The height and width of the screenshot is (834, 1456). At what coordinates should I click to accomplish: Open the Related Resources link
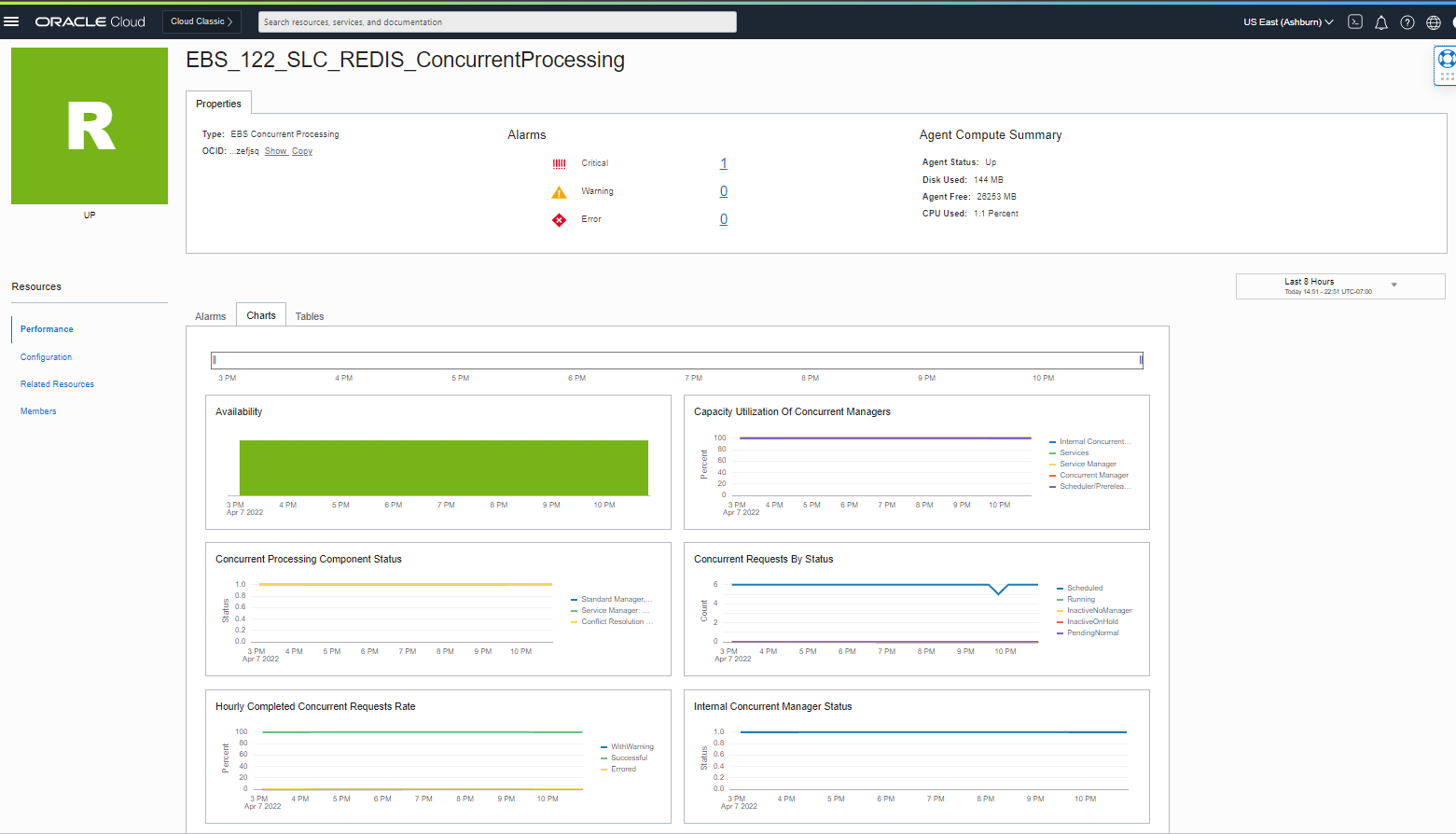click(57, 384)
